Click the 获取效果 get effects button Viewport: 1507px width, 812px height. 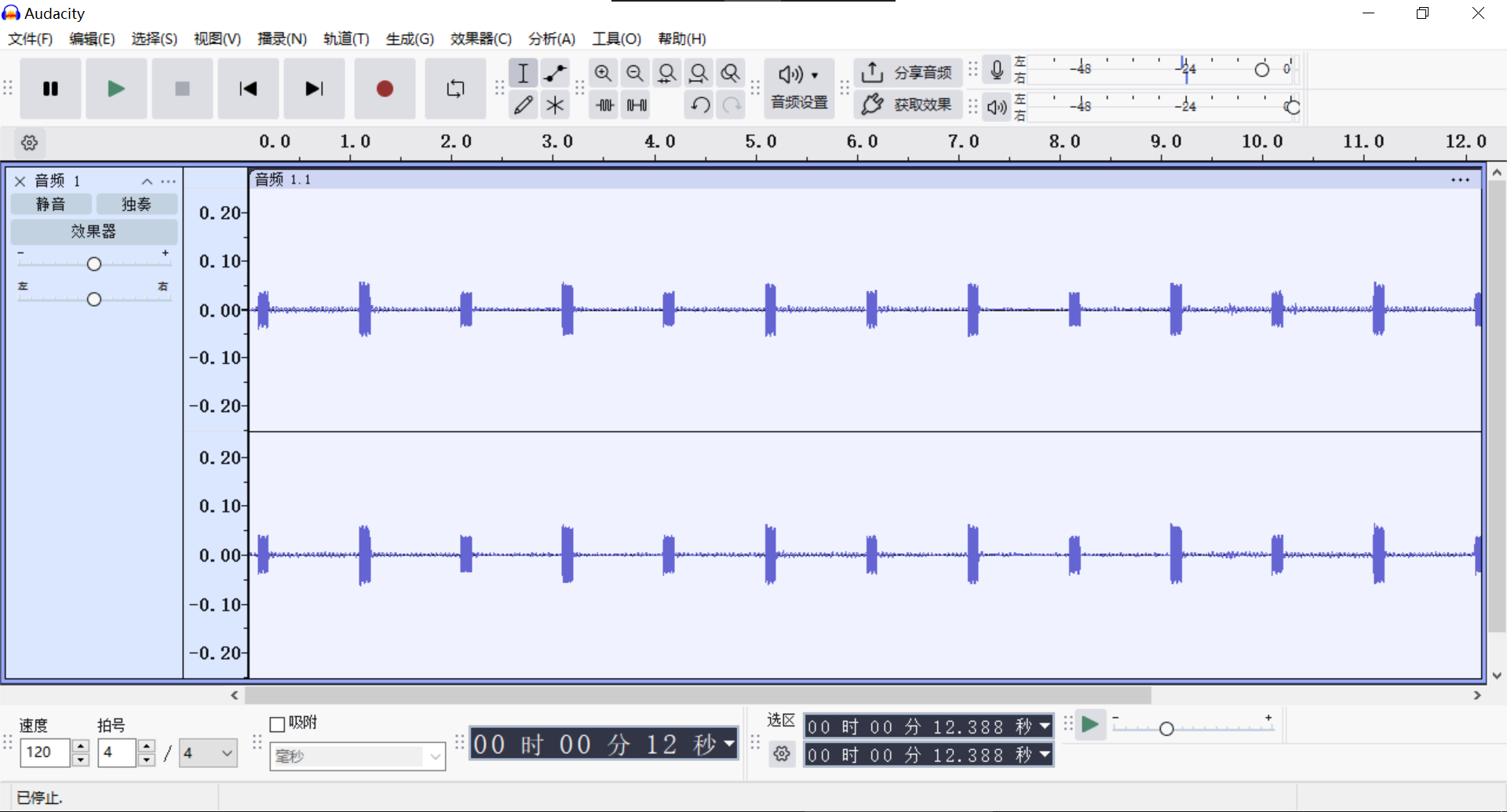click(907, 104)
